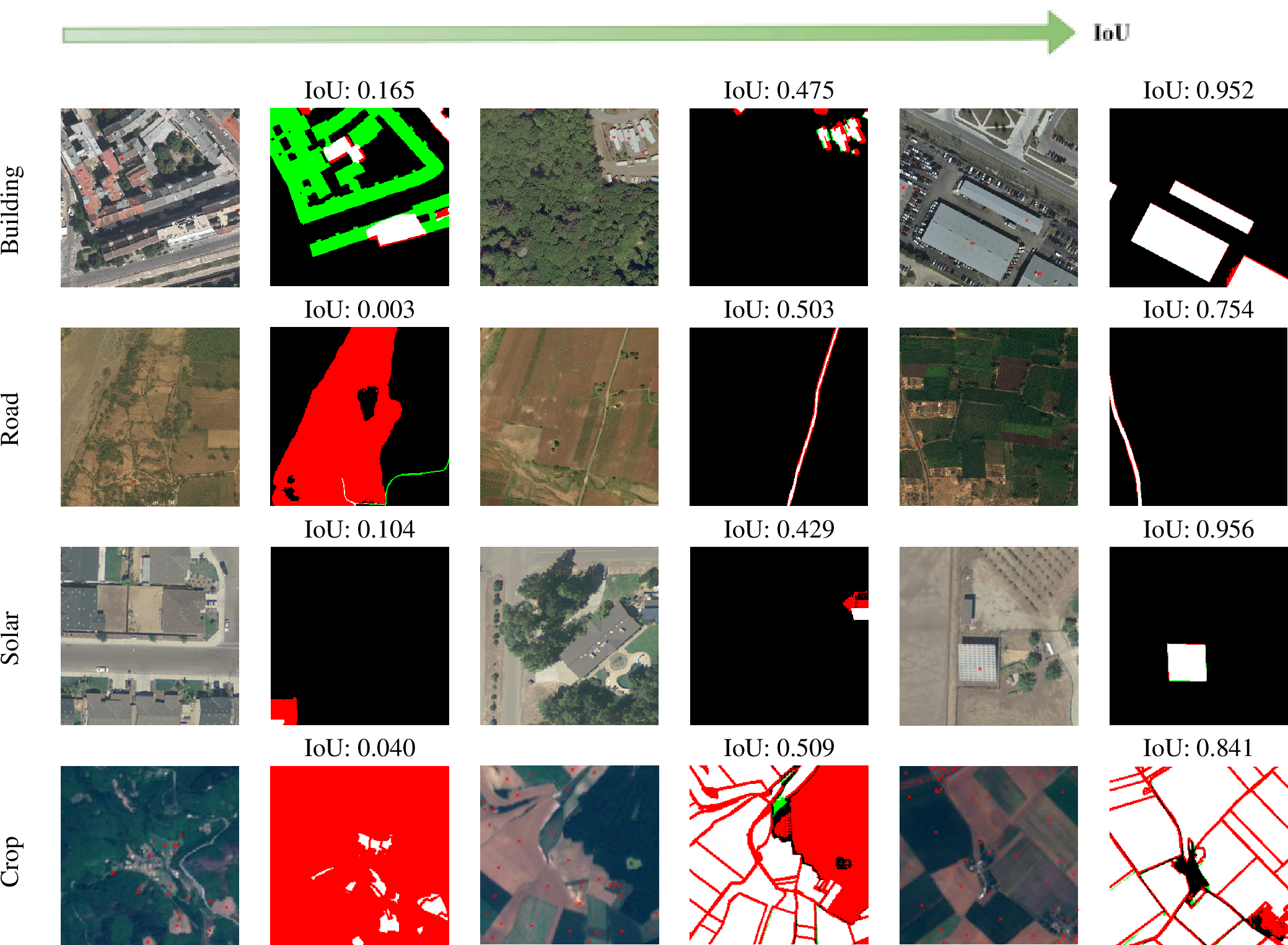Viewport: 1288px width, 945px height.
Task: Select the Solar mask labeled IoU: 0.956
Action: click(1198, 636)
